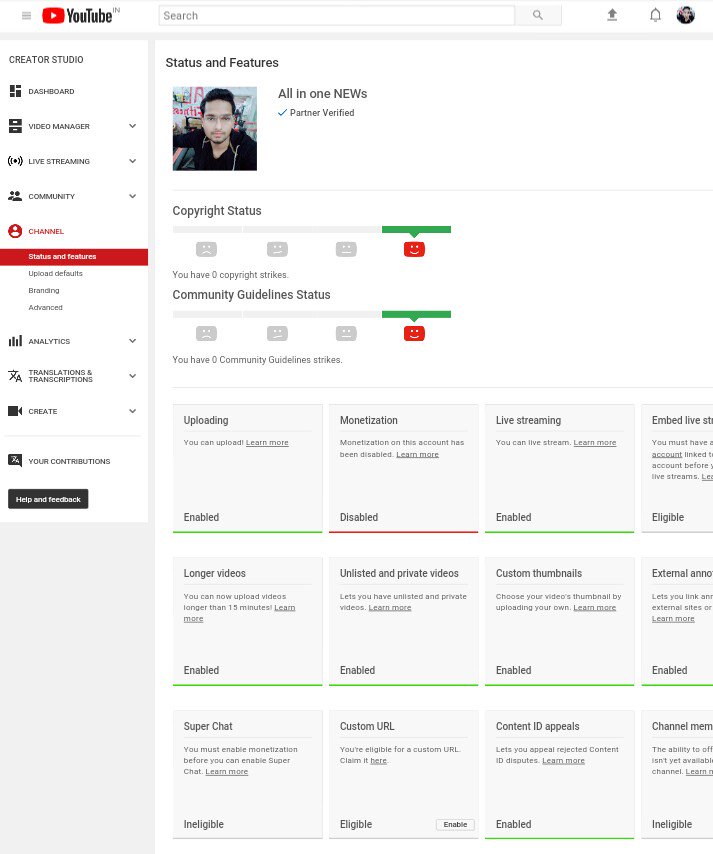Open the hamburger guide menu
713x854 pixels.
(26, 16)
